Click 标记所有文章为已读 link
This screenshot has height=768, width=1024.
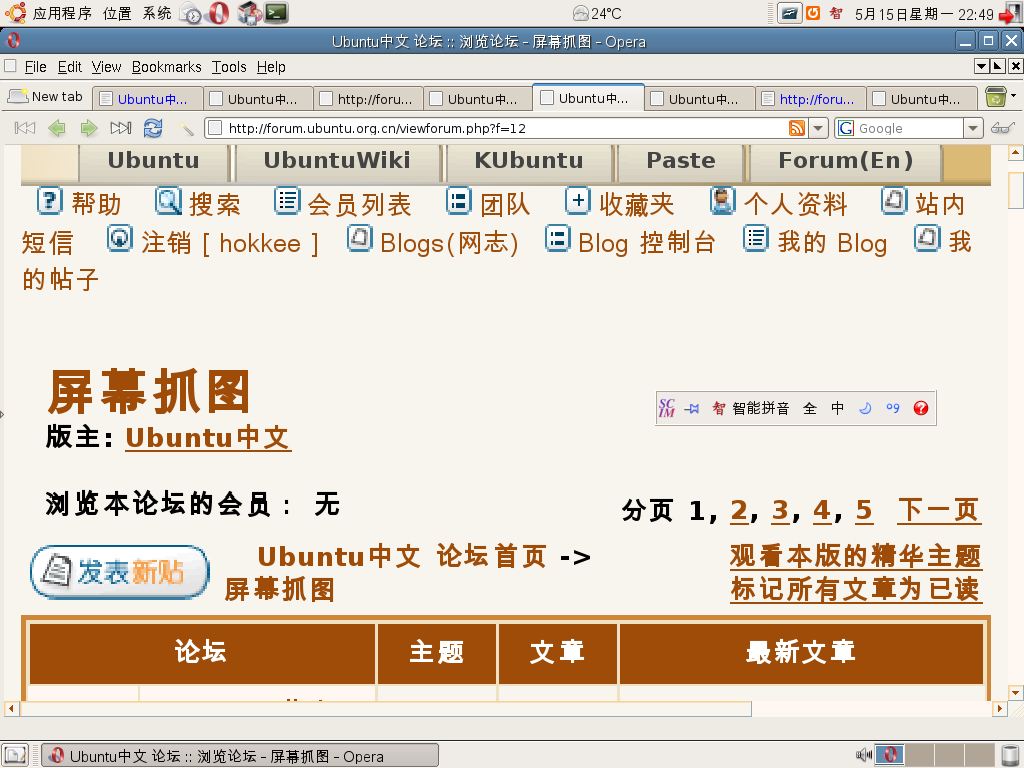tap(856, 589)
